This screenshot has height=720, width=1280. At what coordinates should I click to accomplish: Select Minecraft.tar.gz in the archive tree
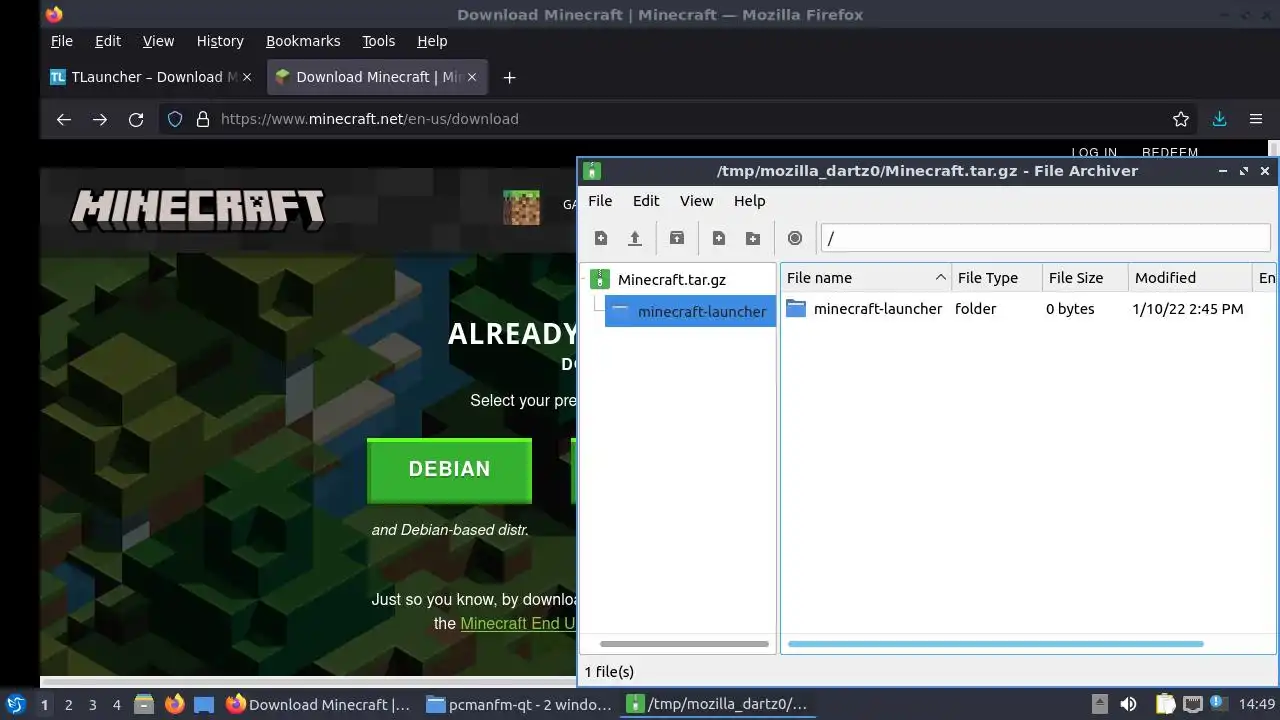pyautogui.click(x=672, y=280)
